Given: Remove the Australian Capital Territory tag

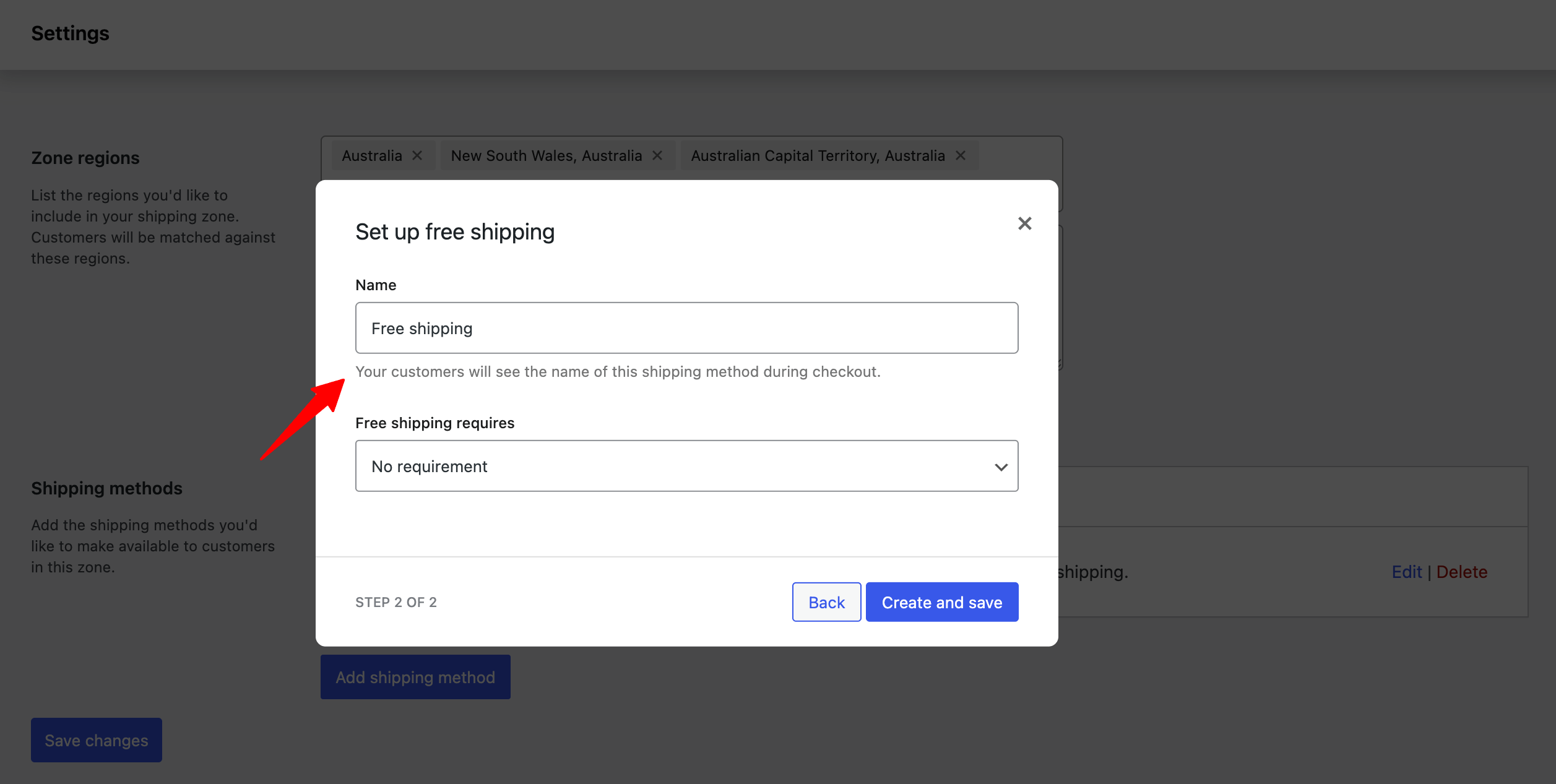Looking at the screenshot, I should pyautogui.click(x=960, y=155).
